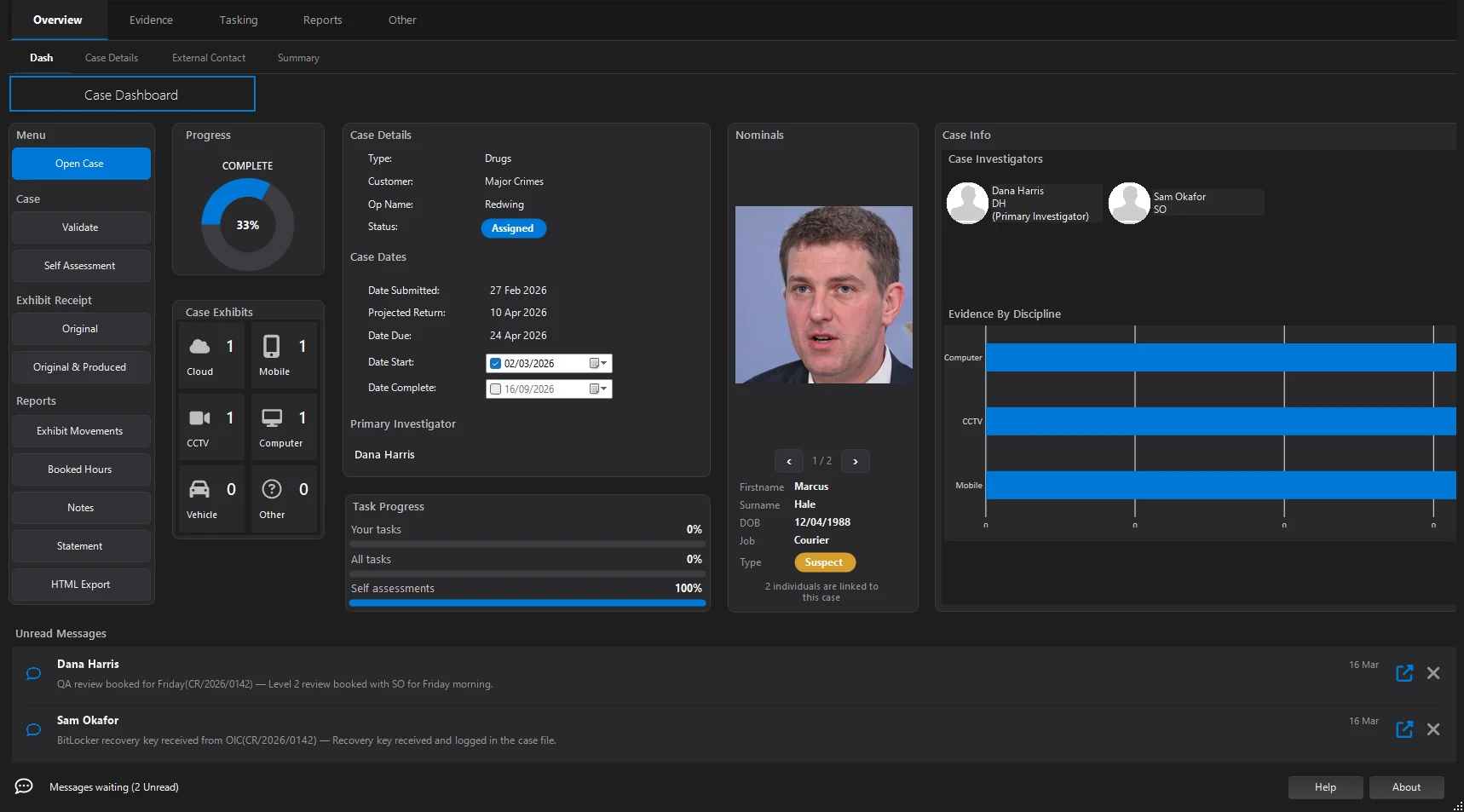The width and height of the screenshot is (1464, 812).
Task: Open the Summary sub-tab
Action: coord(298,58)
